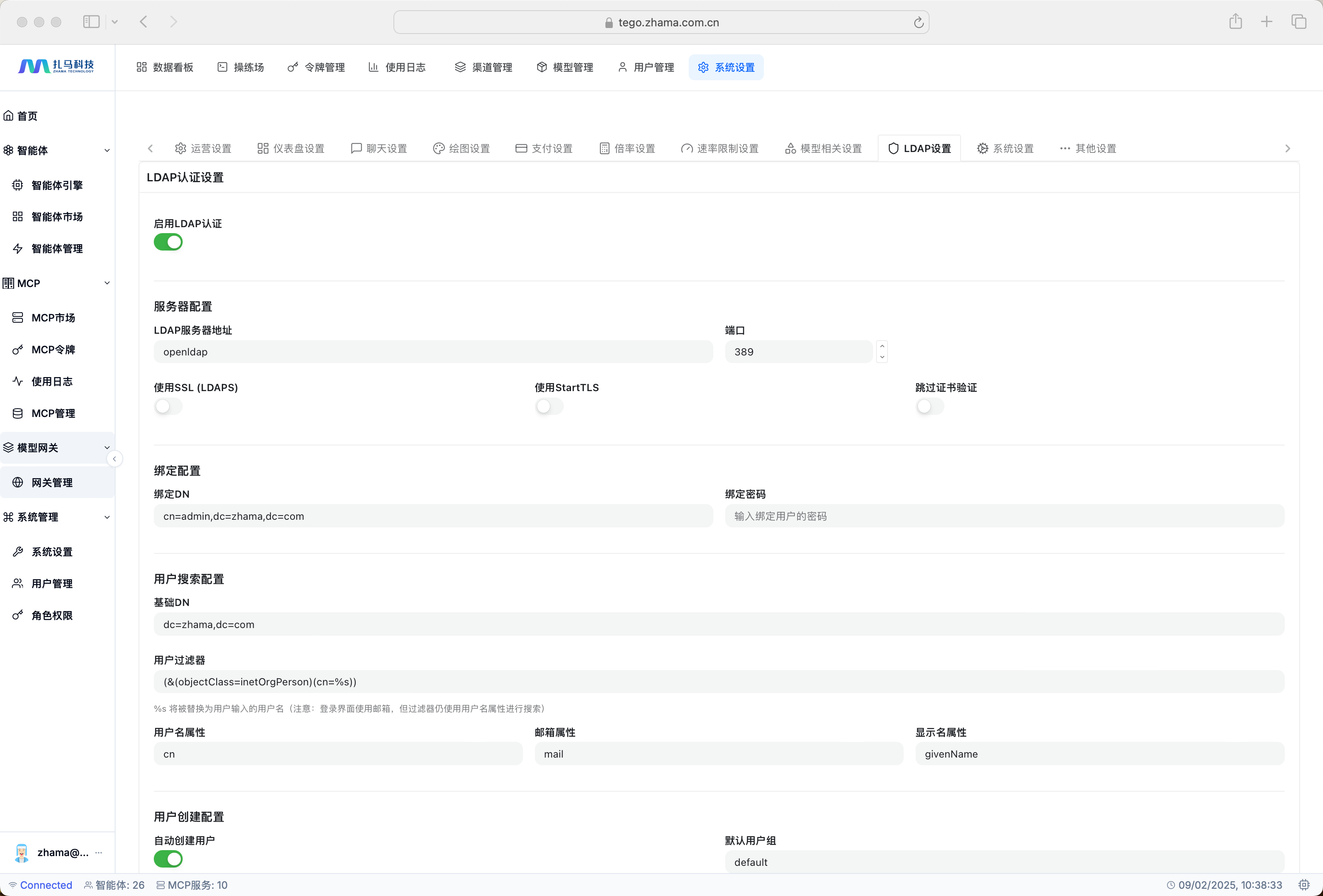Open Safari share icon
This screenshot has width=1323, height=896.
(1235, 22)
